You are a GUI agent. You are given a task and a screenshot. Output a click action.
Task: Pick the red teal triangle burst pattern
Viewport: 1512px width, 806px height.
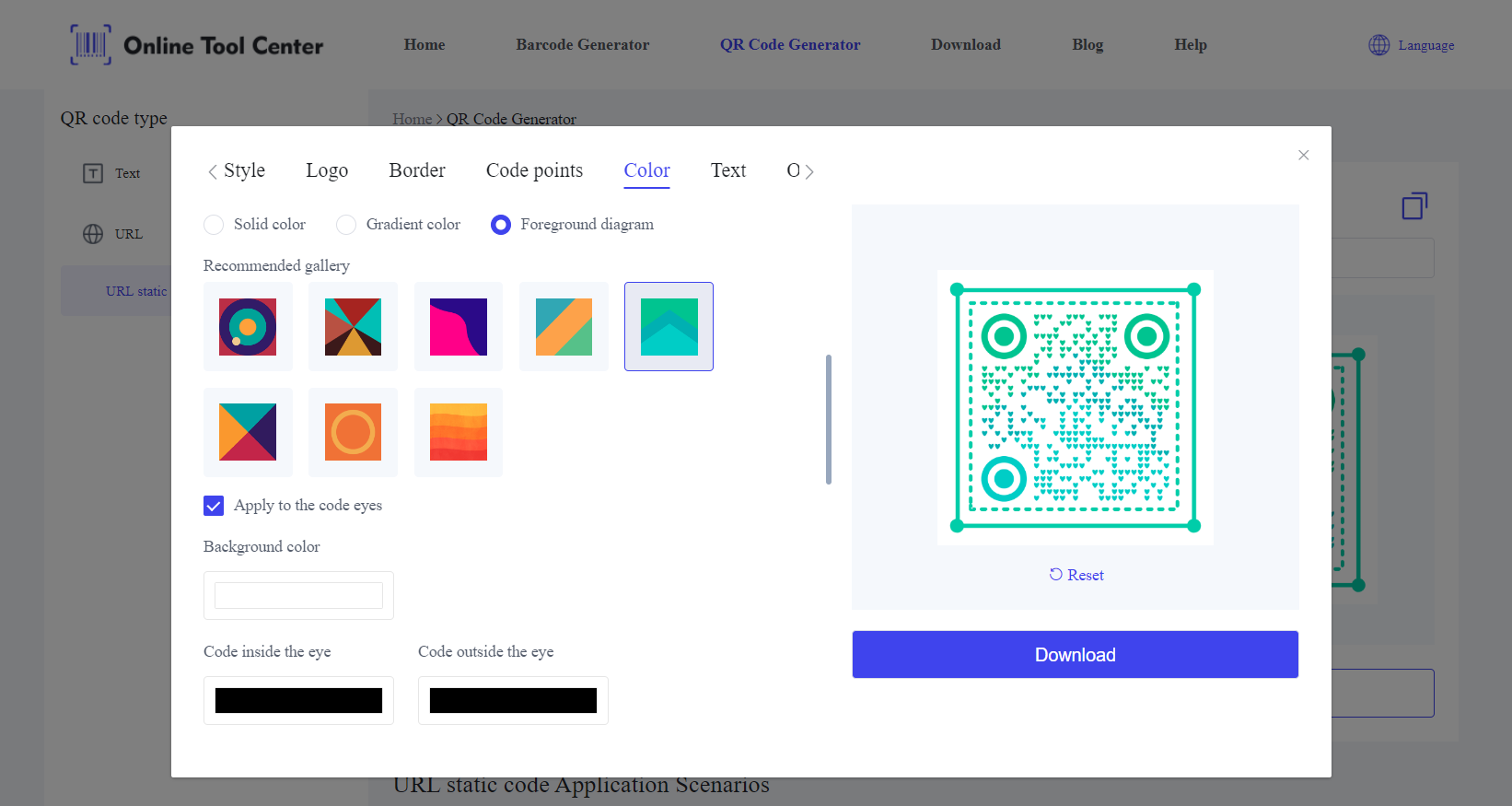pos(353,327)
